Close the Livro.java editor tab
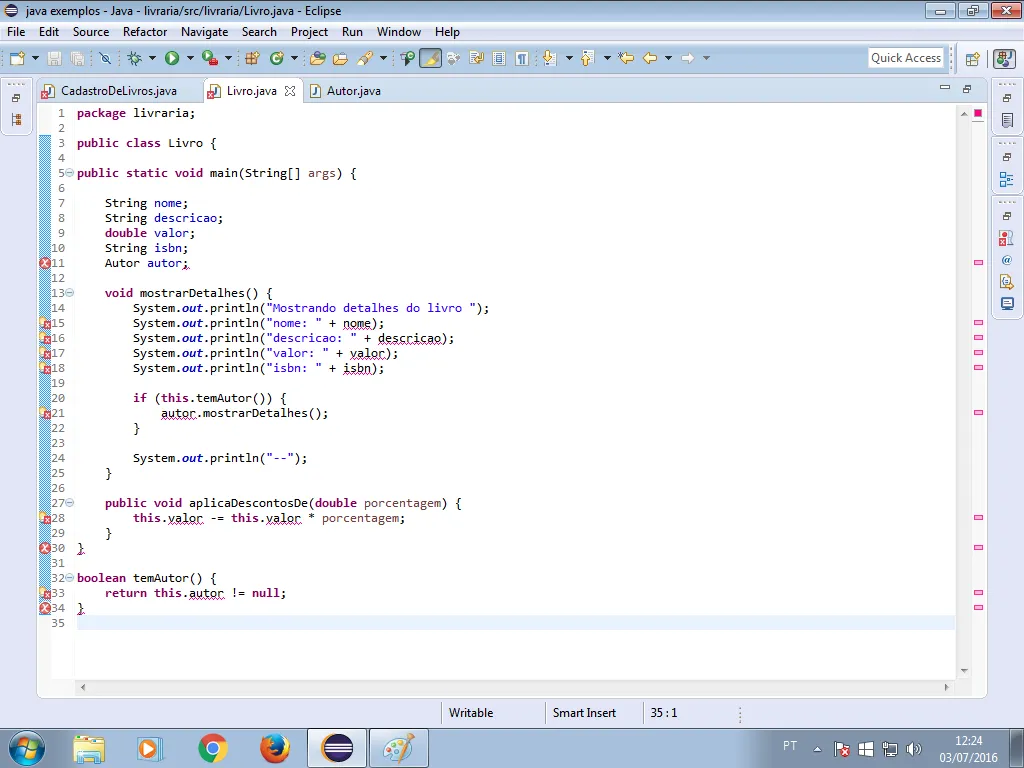This screenshot has height=768, width=1024. (x=290, y=91)
